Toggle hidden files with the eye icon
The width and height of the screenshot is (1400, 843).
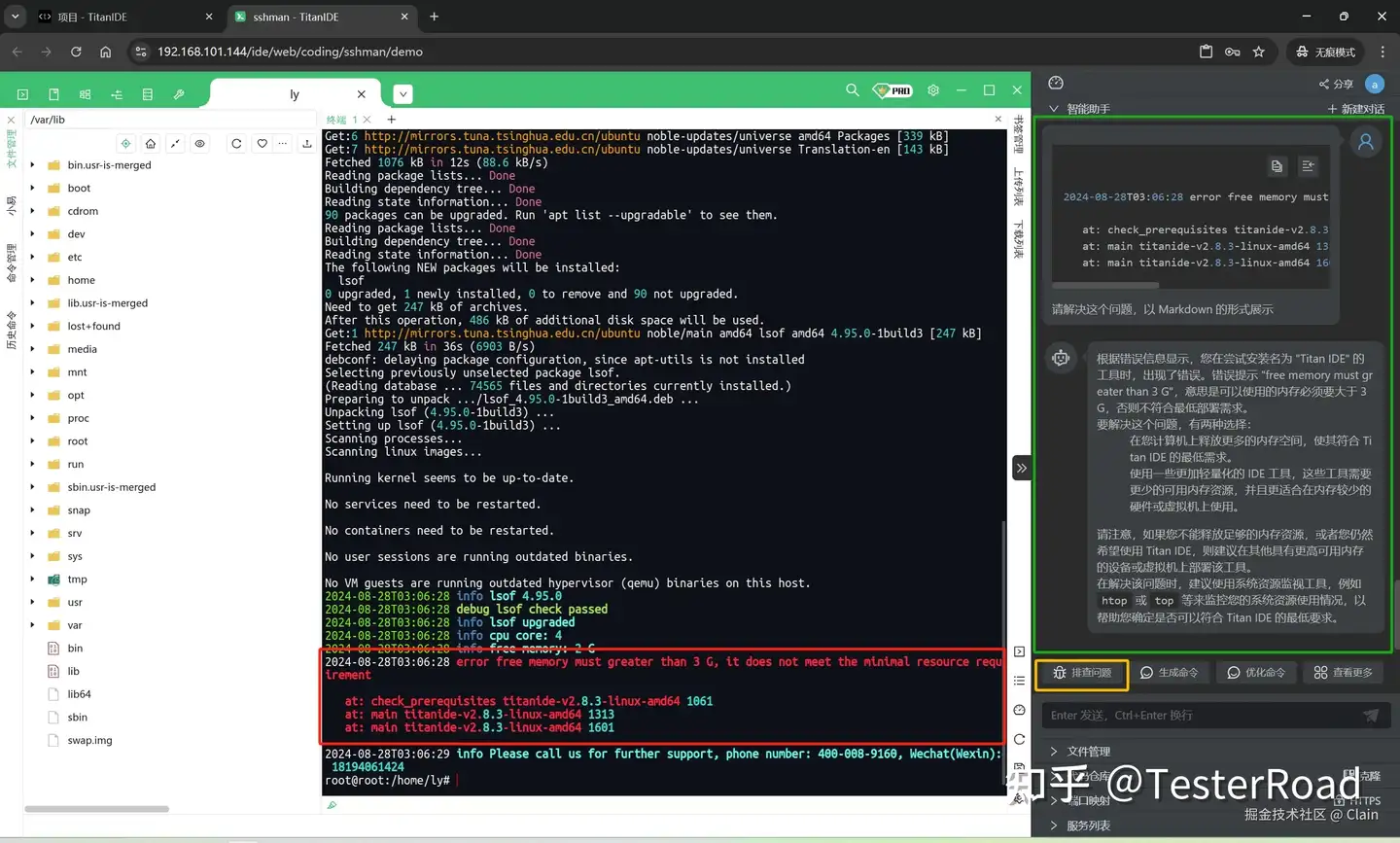tap(199, 143)
